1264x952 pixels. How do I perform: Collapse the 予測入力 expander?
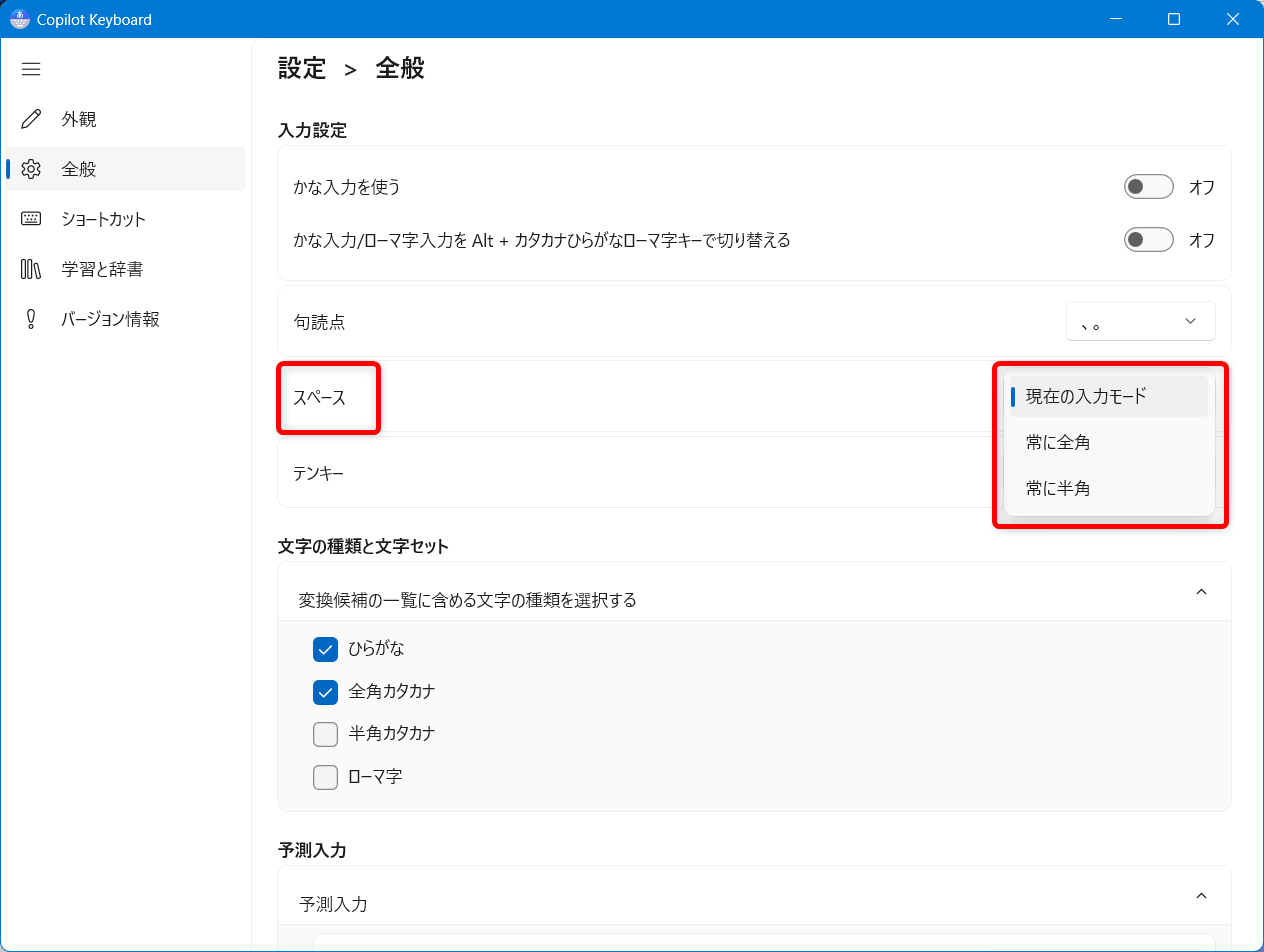click(x=1202, y=896)
